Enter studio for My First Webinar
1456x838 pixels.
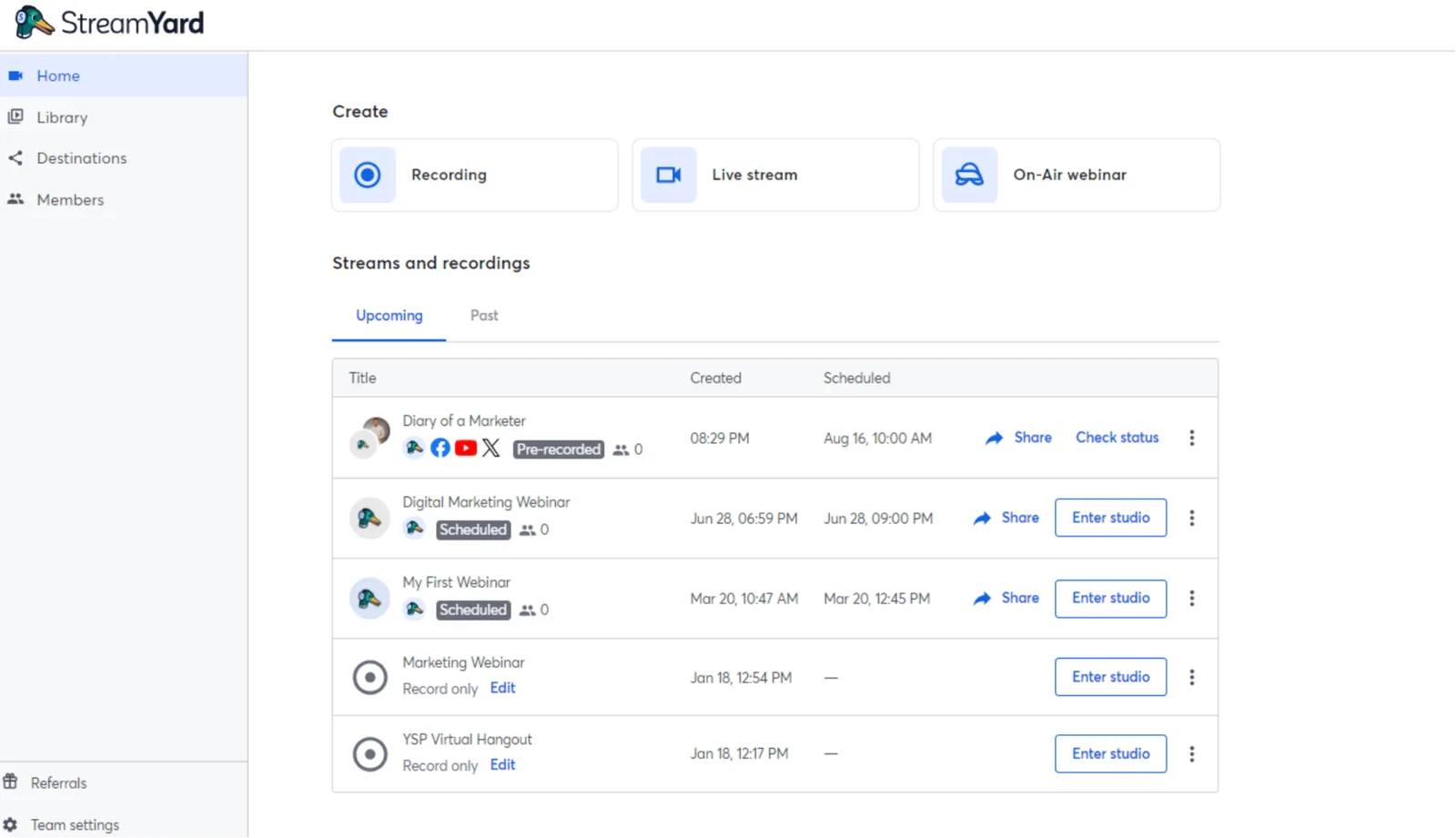tap(1110, 599)
